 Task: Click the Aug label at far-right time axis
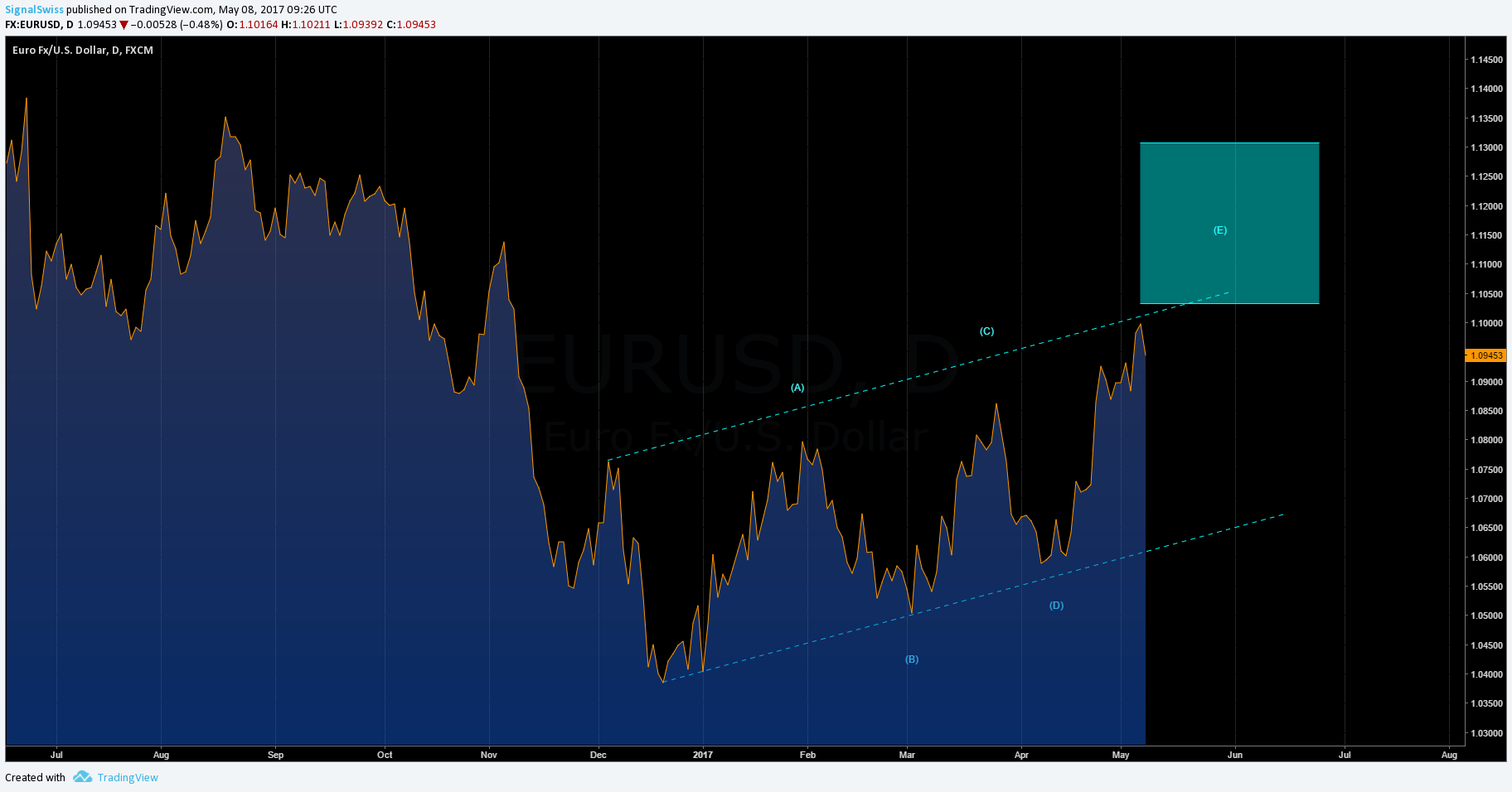[1449, 755]
